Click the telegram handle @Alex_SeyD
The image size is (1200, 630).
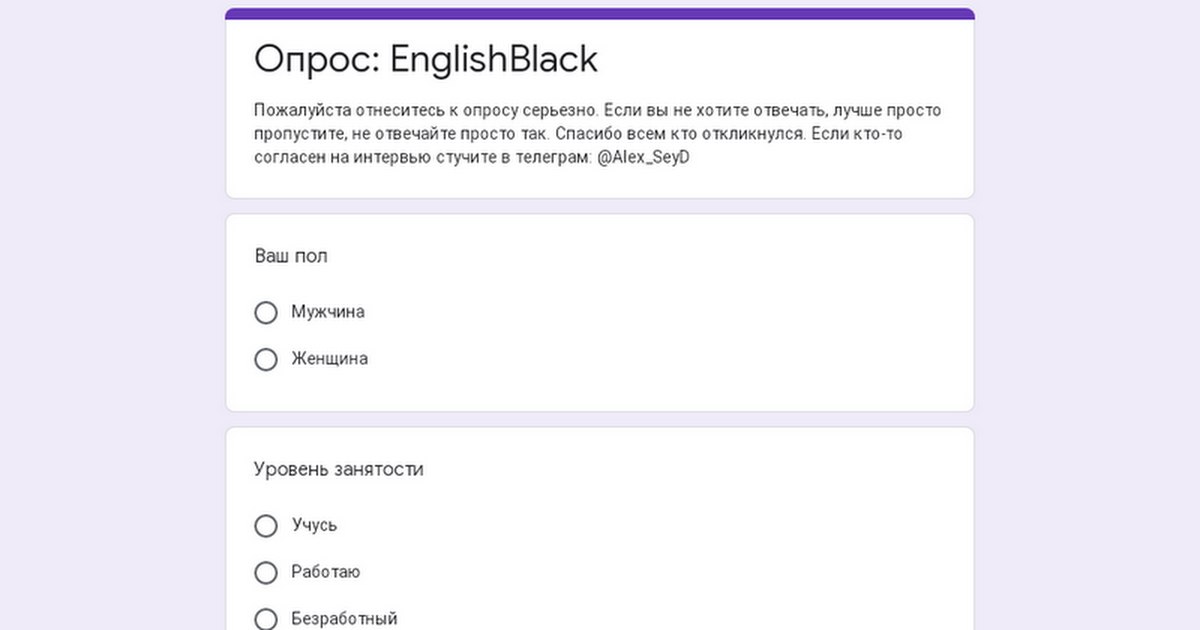click(x=643, y=159)
